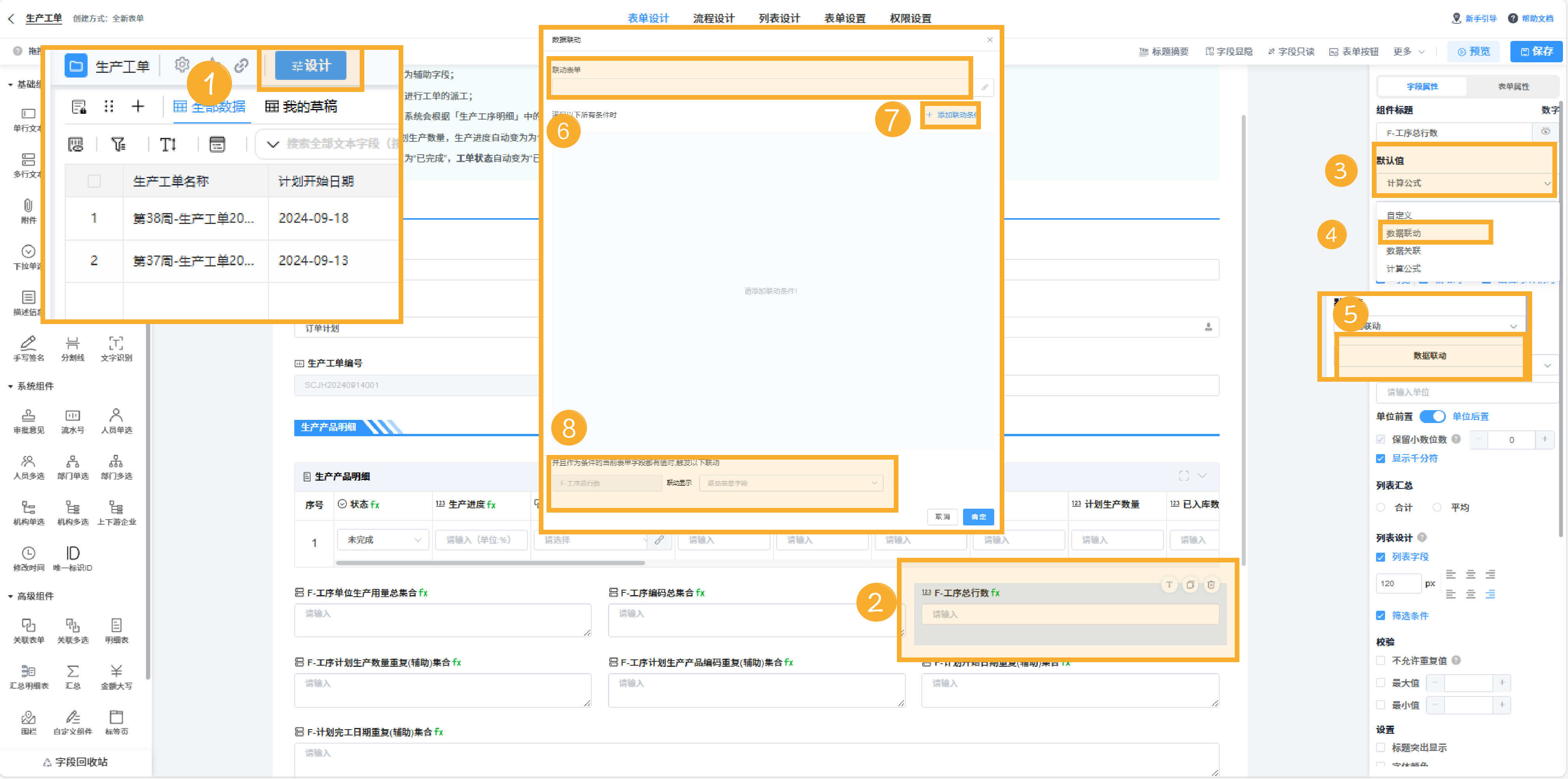Open the 字段回收站 field recycle bin
The height and width of the screenshot is (779, 1568).
coord(76,762)
